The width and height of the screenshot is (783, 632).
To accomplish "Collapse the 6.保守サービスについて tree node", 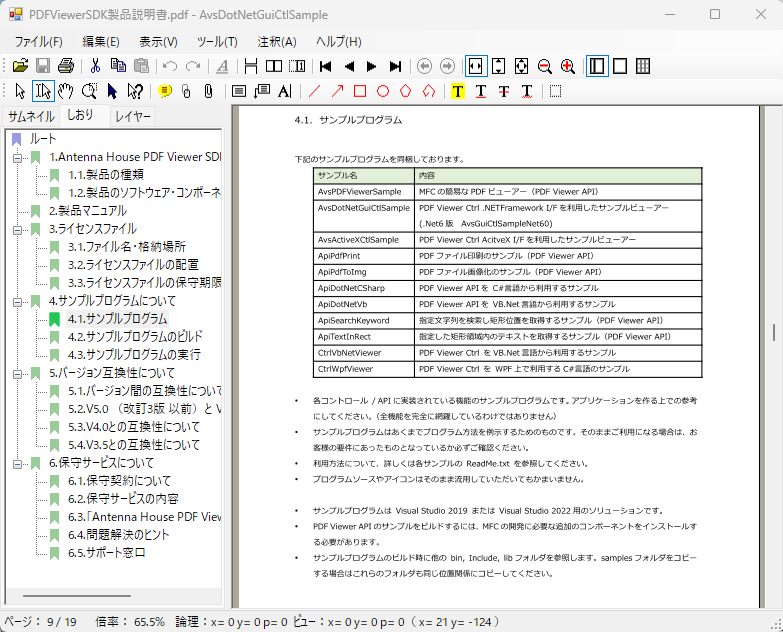I will point(17,463).
